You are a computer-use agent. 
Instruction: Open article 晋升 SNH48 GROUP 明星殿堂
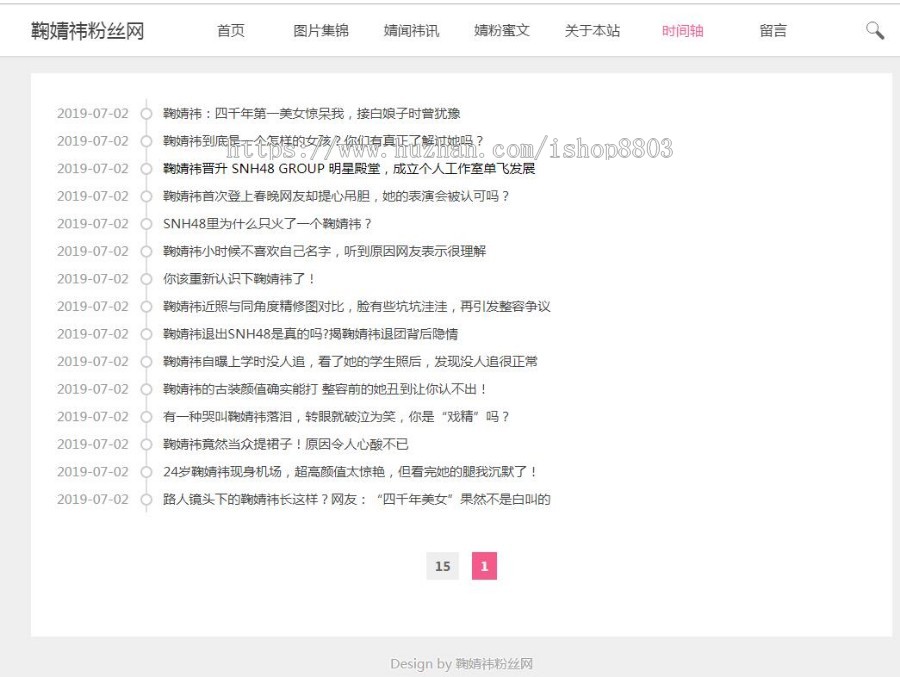(x=349, y=169)
